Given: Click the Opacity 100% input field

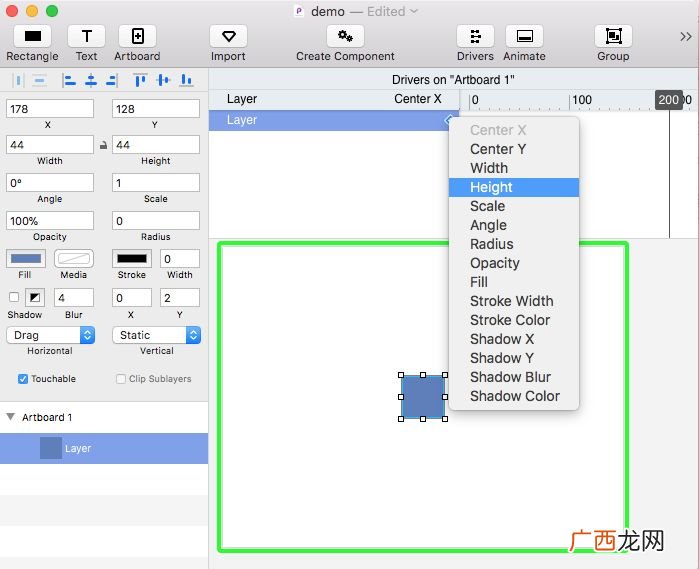Looking at the screenshot, I should point(50,221).
